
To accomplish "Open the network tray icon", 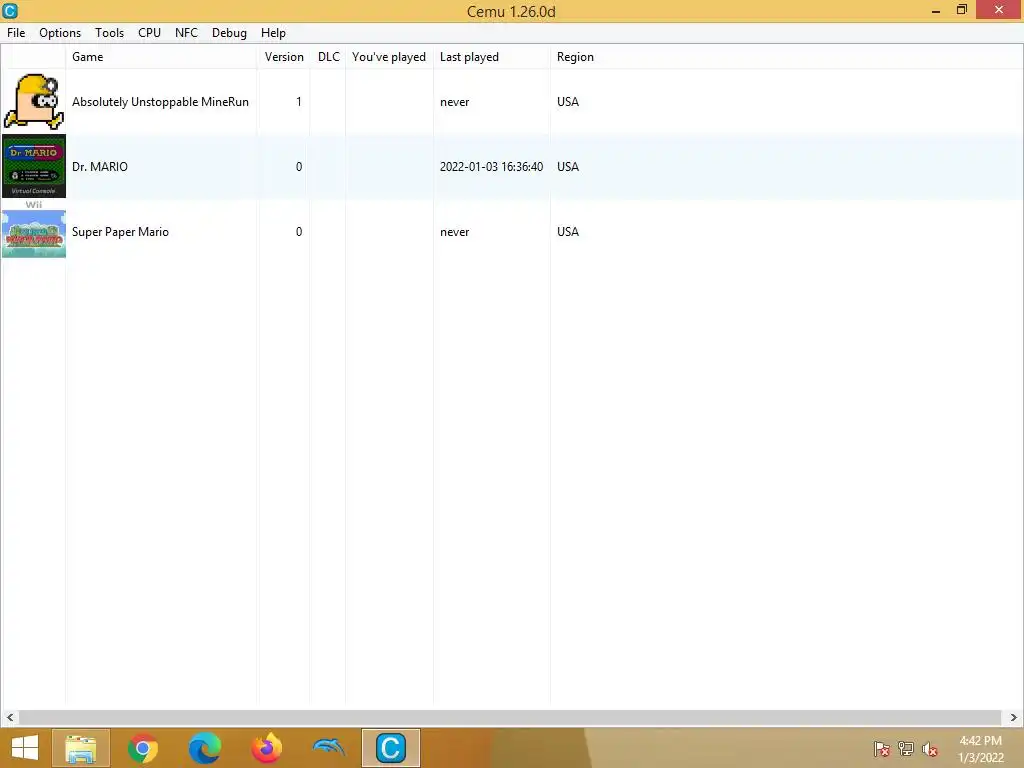I will pos(906,749).
